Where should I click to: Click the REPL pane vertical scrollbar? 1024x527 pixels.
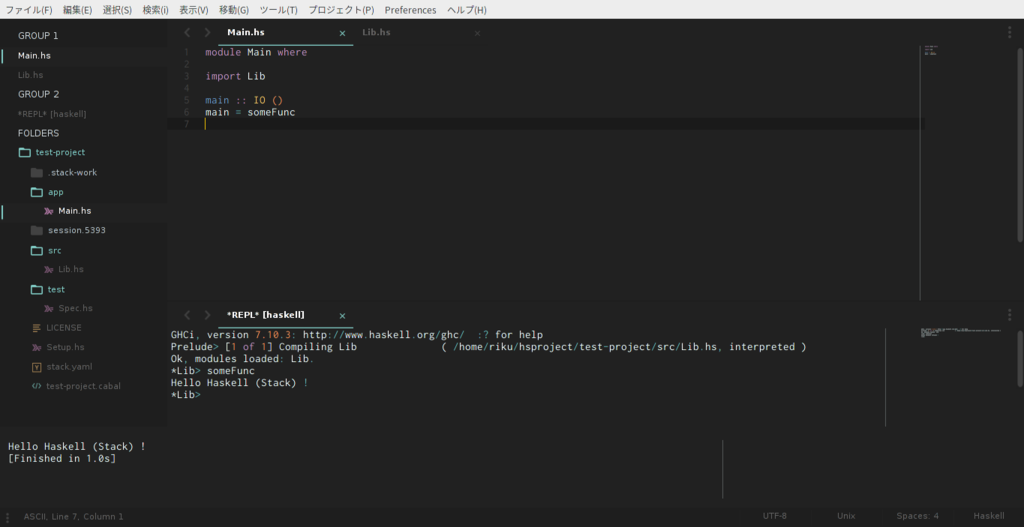tap(1020, 359)
